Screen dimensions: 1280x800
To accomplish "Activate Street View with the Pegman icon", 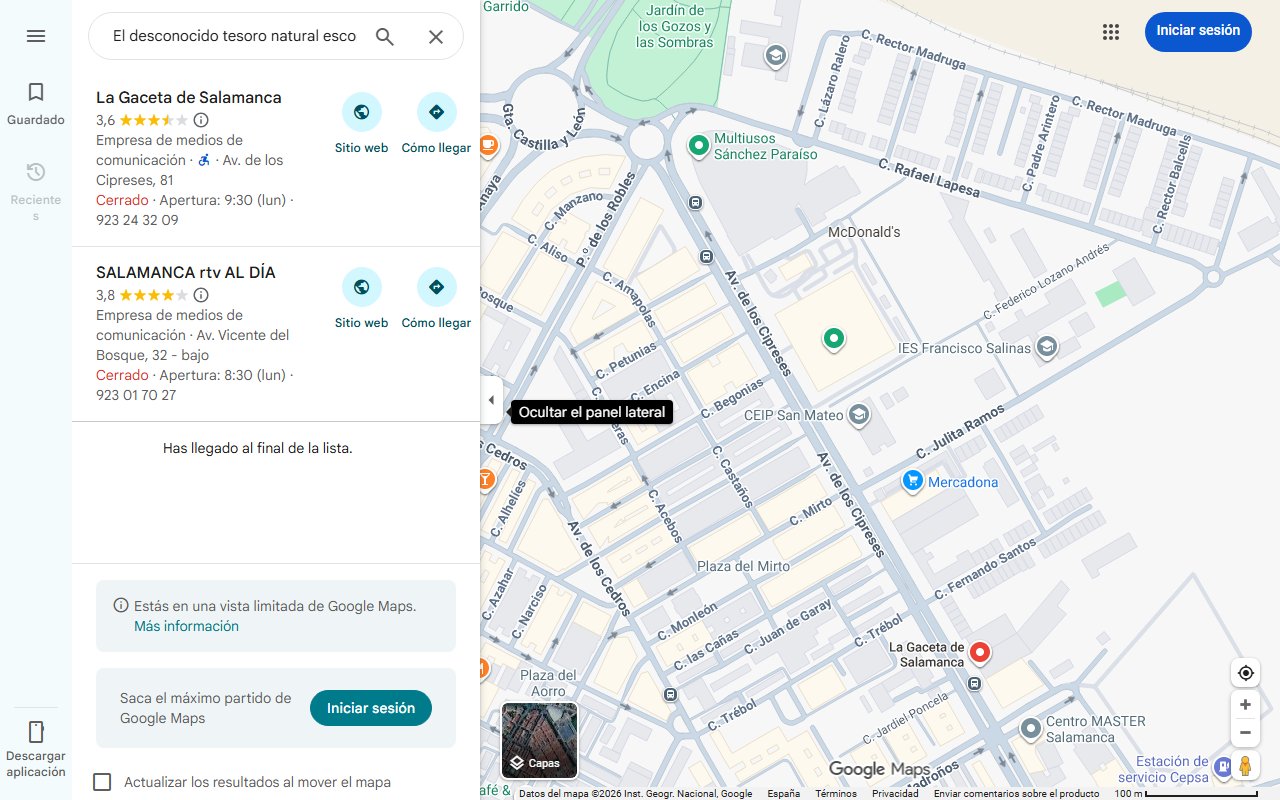I will [1245, 766].
